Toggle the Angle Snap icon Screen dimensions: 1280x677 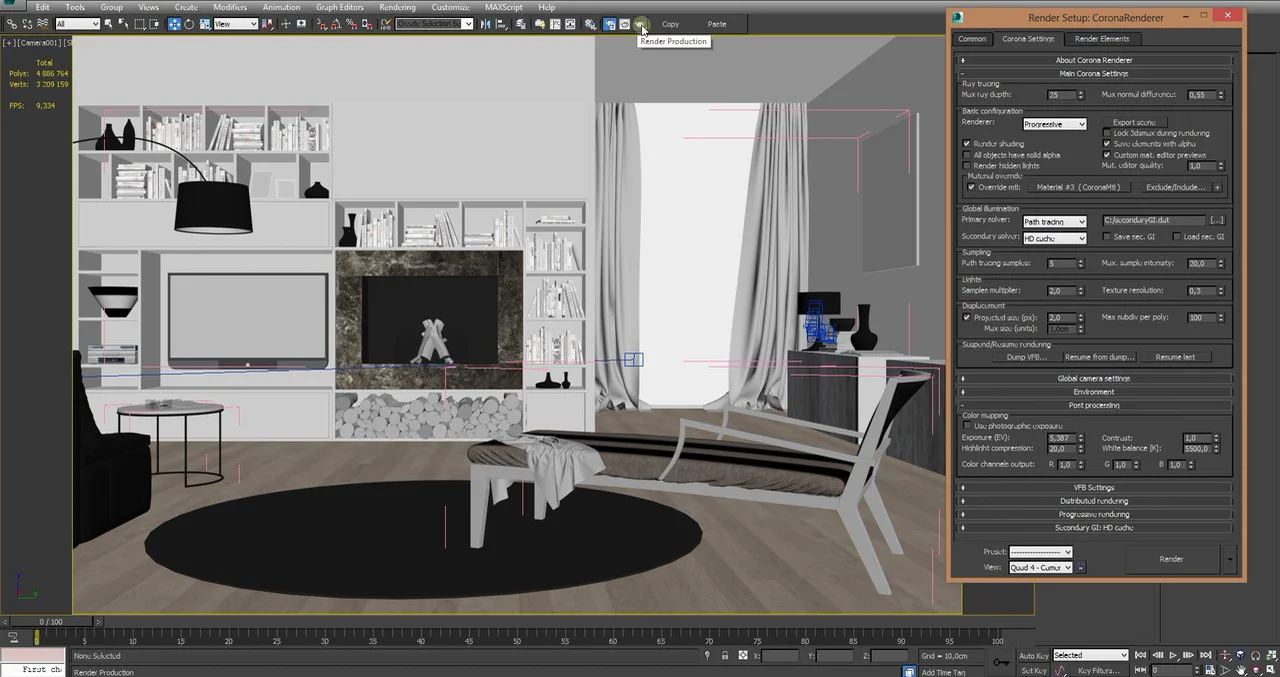pos(337,24)
